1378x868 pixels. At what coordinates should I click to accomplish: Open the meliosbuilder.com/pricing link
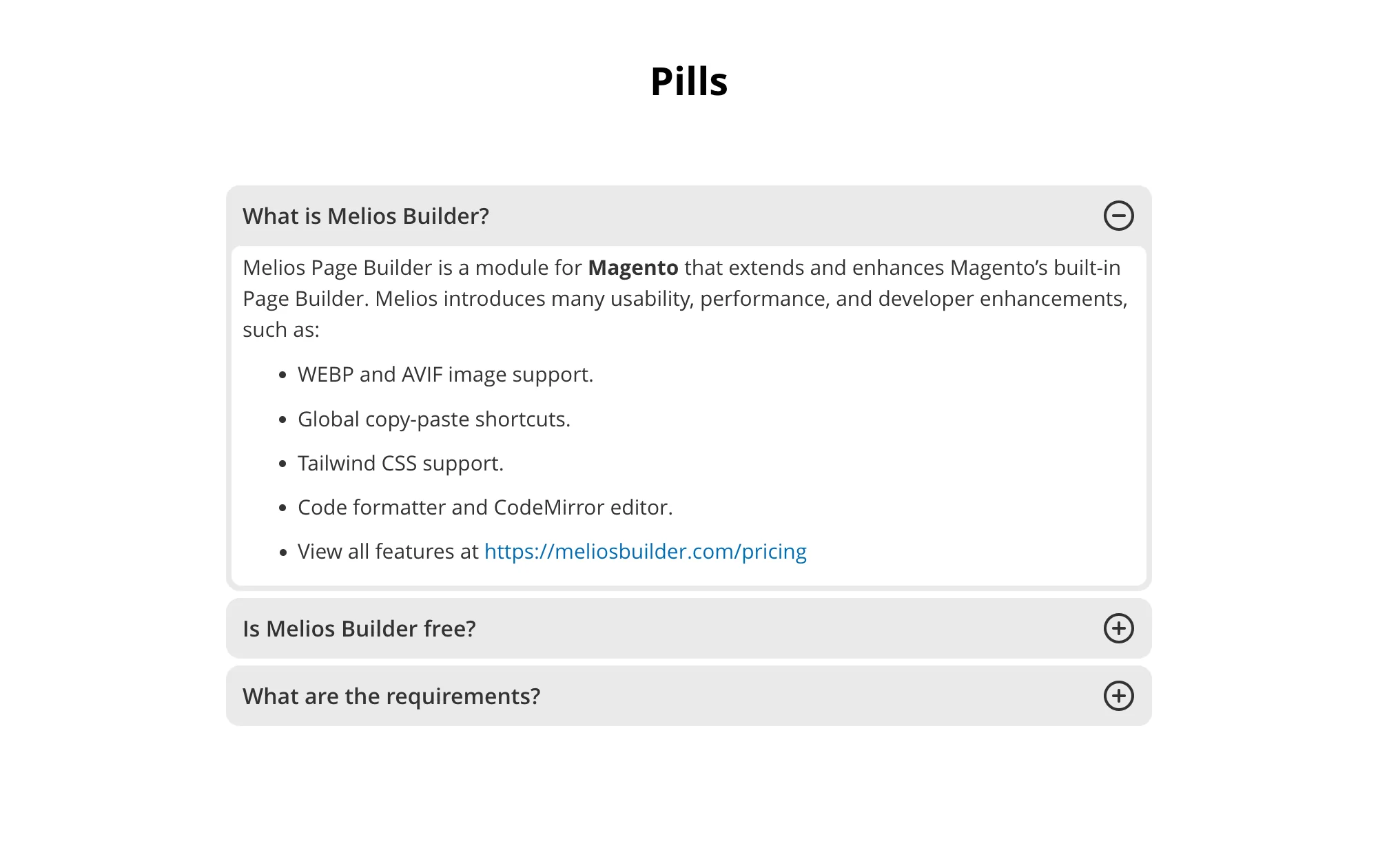[645, 552]
